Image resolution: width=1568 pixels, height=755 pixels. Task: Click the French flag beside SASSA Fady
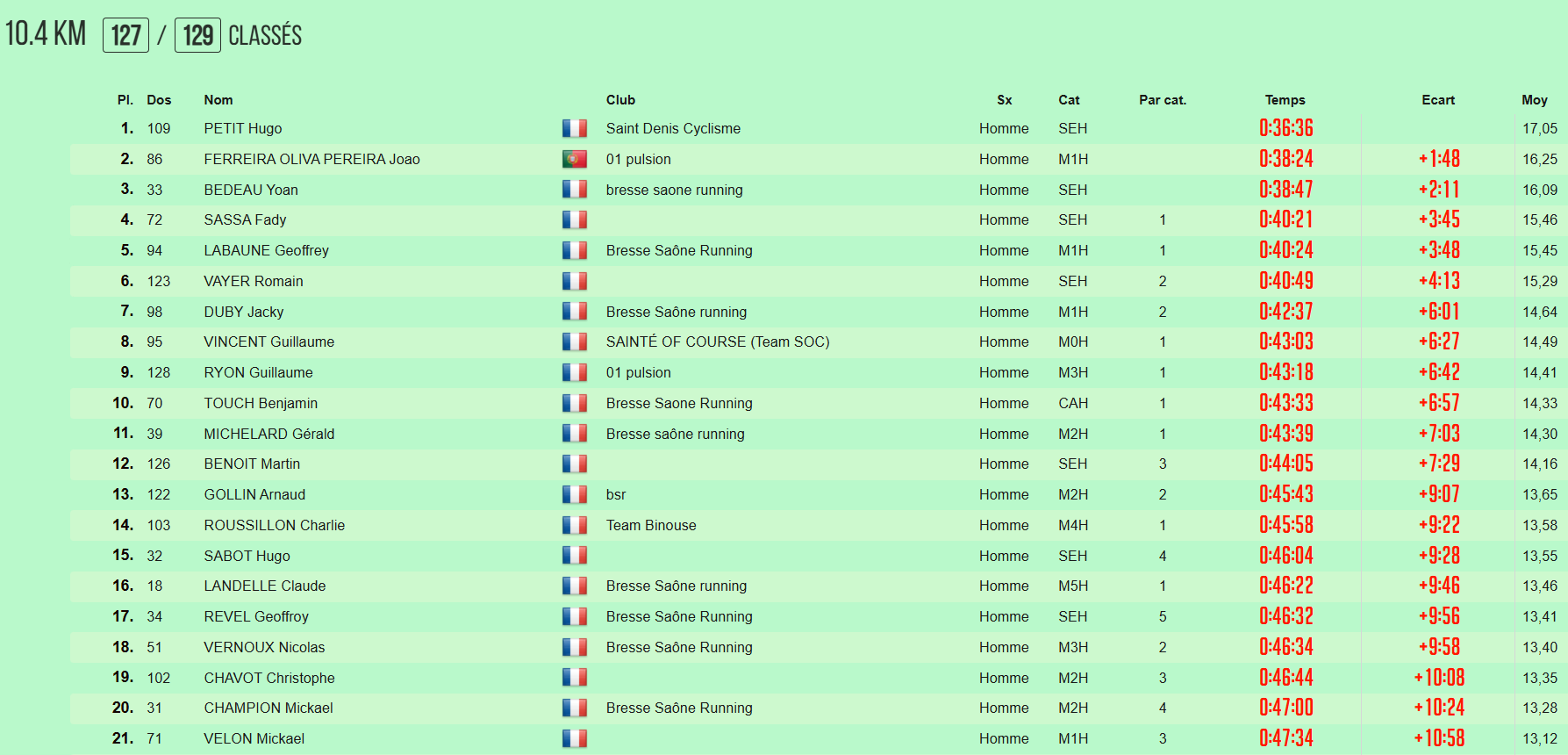click(x=575, y=219)
